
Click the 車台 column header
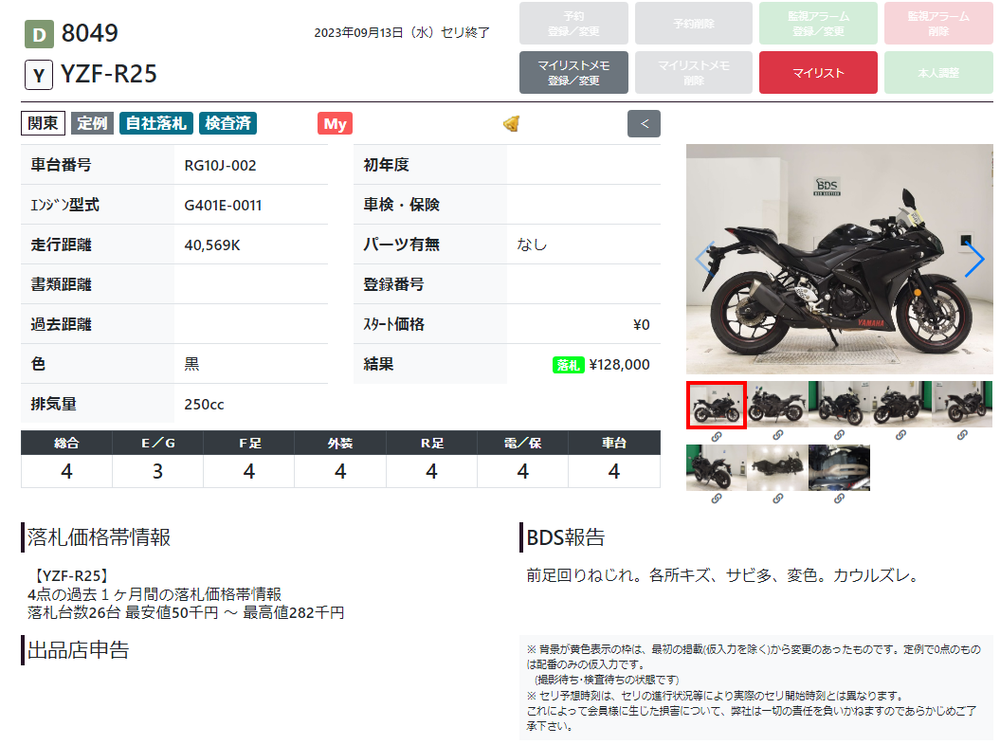click(614, 442)
